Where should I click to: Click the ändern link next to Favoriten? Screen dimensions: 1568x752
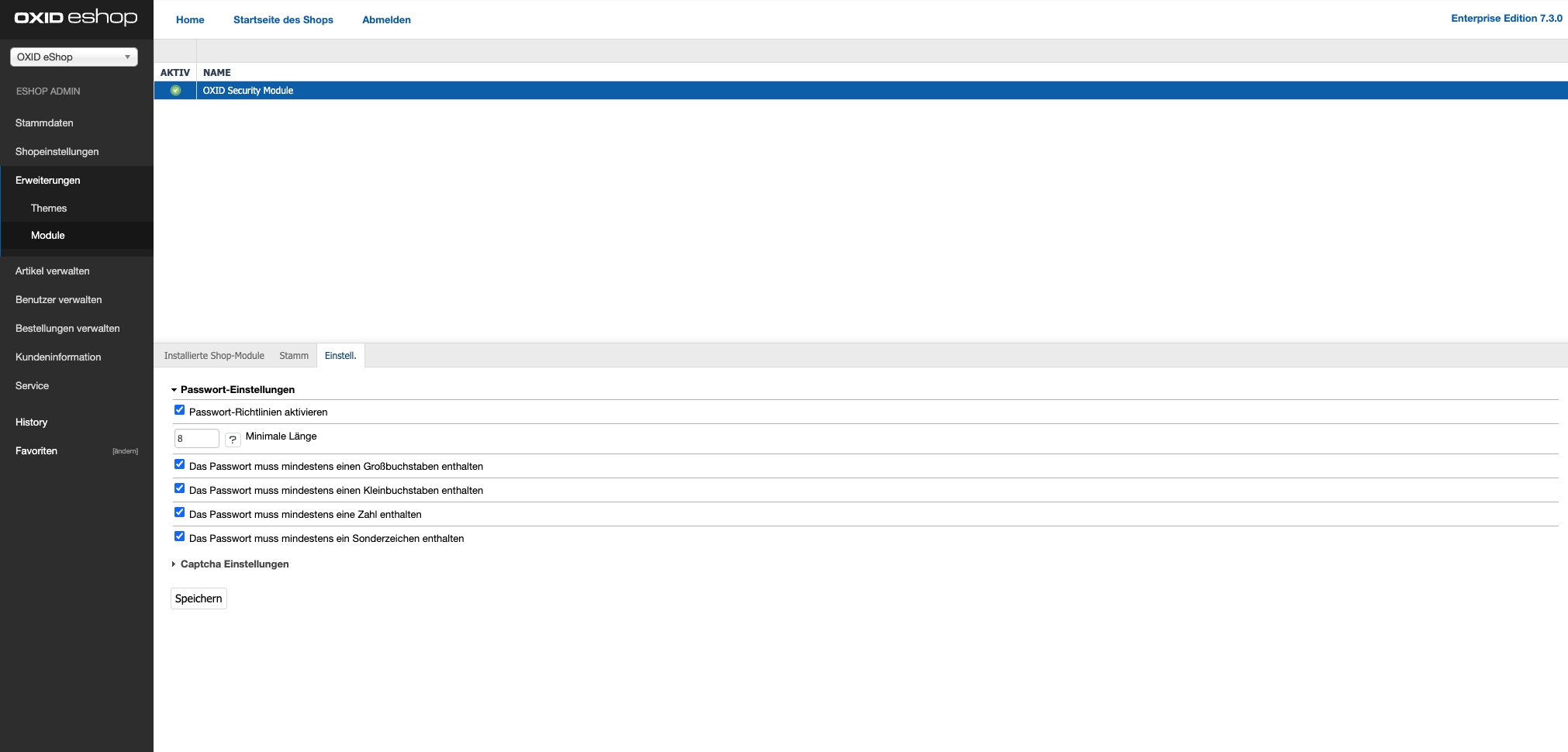(125, 451)
